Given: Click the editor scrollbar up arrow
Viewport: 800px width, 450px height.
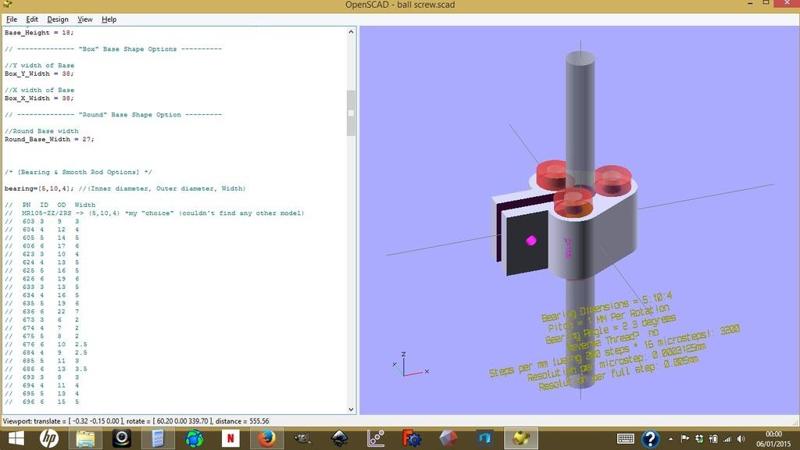Looking at the screenshot, I should [x=351, y=32].
